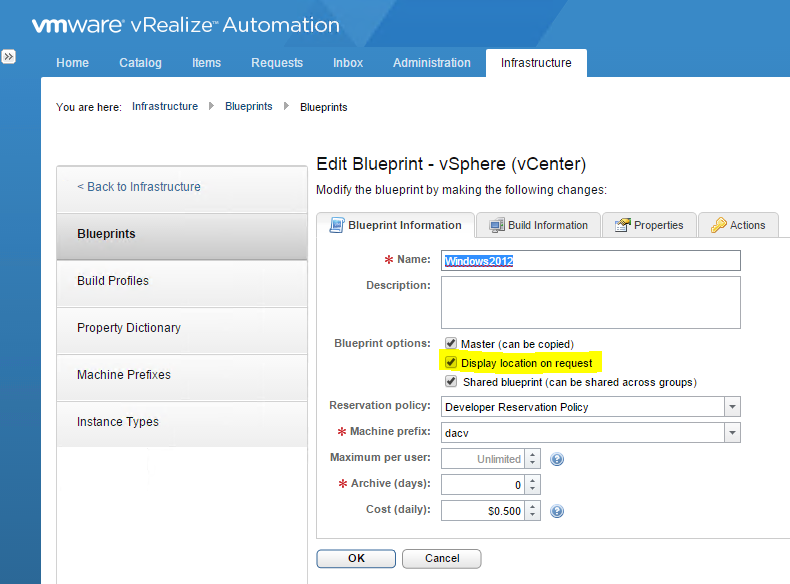Open the Items tab
Viewport: 790px width, 584px height.
(206, 62)
